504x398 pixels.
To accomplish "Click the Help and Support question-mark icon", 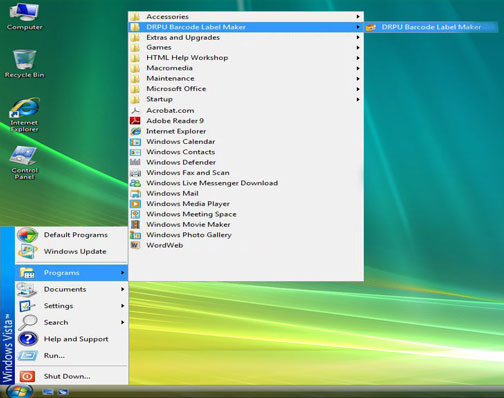I will [x=28, y=339].
